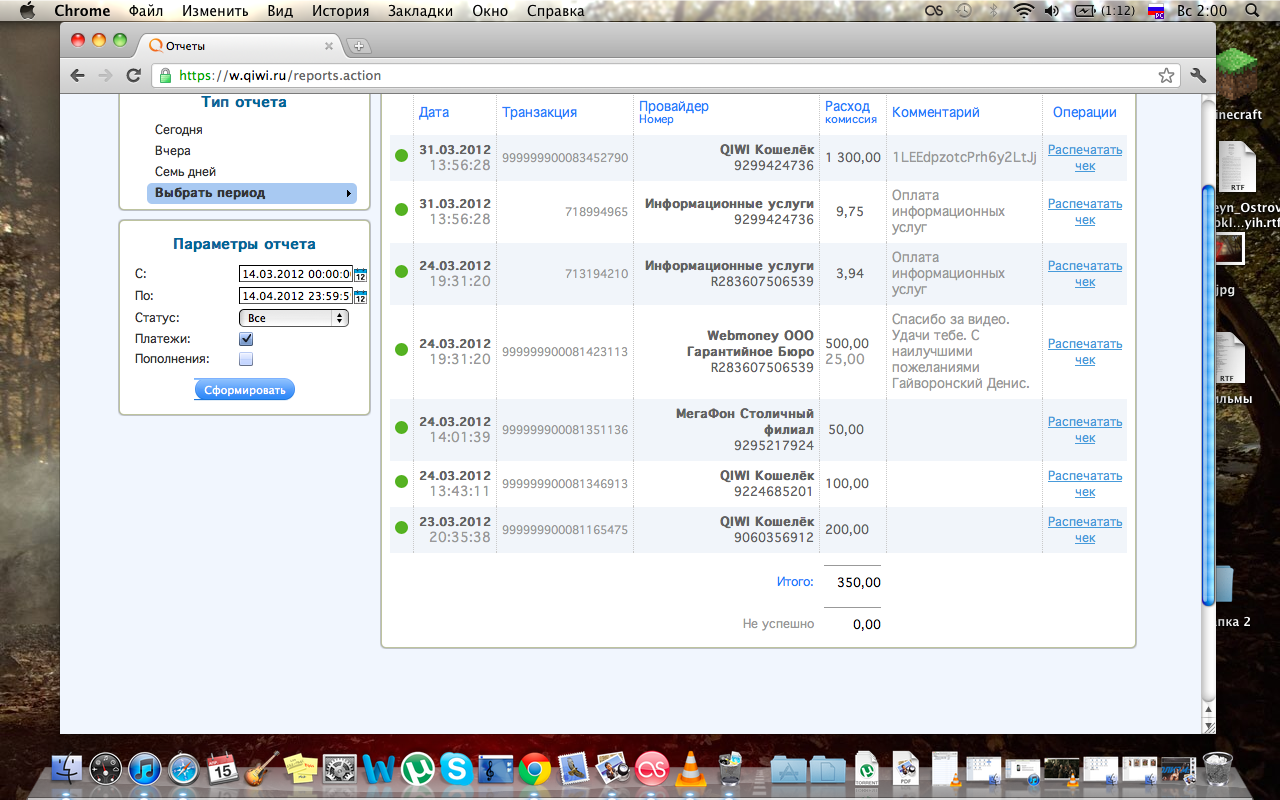Open the Last.fm scrobbler dock icon
This screenshot has width=1280, height=800.
click(652, 768)
